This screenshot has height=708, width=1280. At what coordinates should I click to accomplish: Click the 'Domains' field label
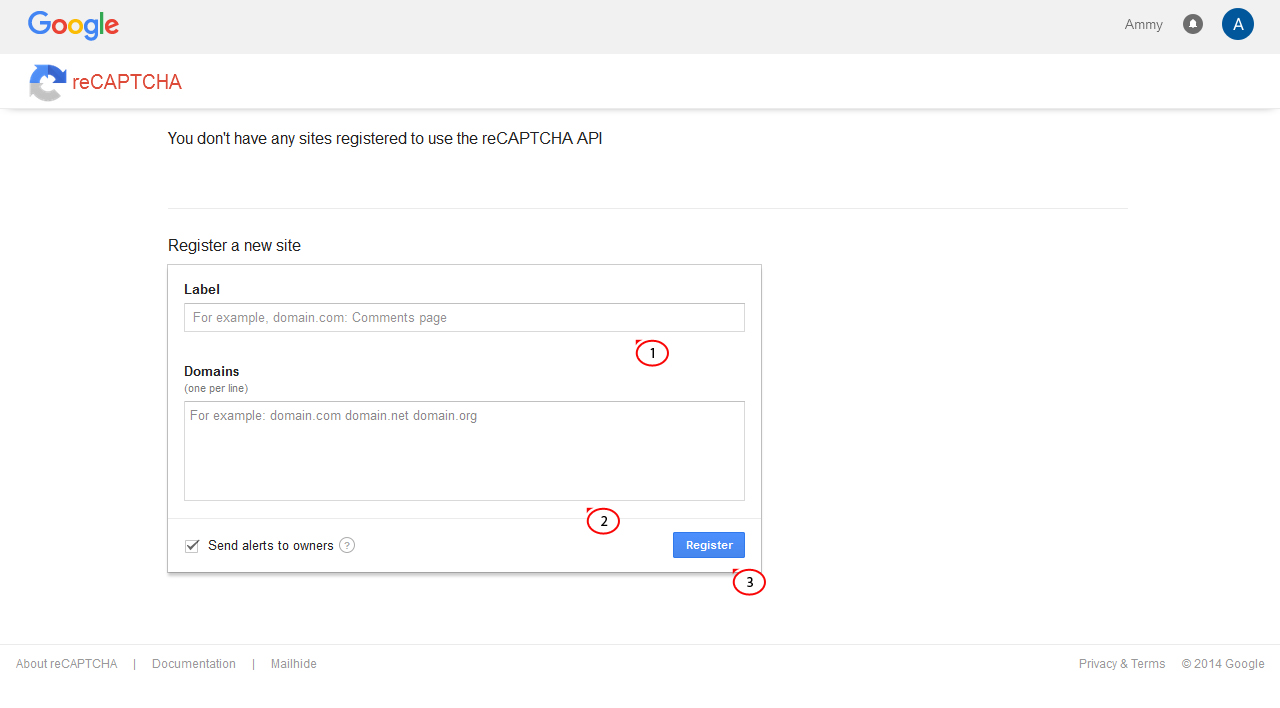(212, 371)
